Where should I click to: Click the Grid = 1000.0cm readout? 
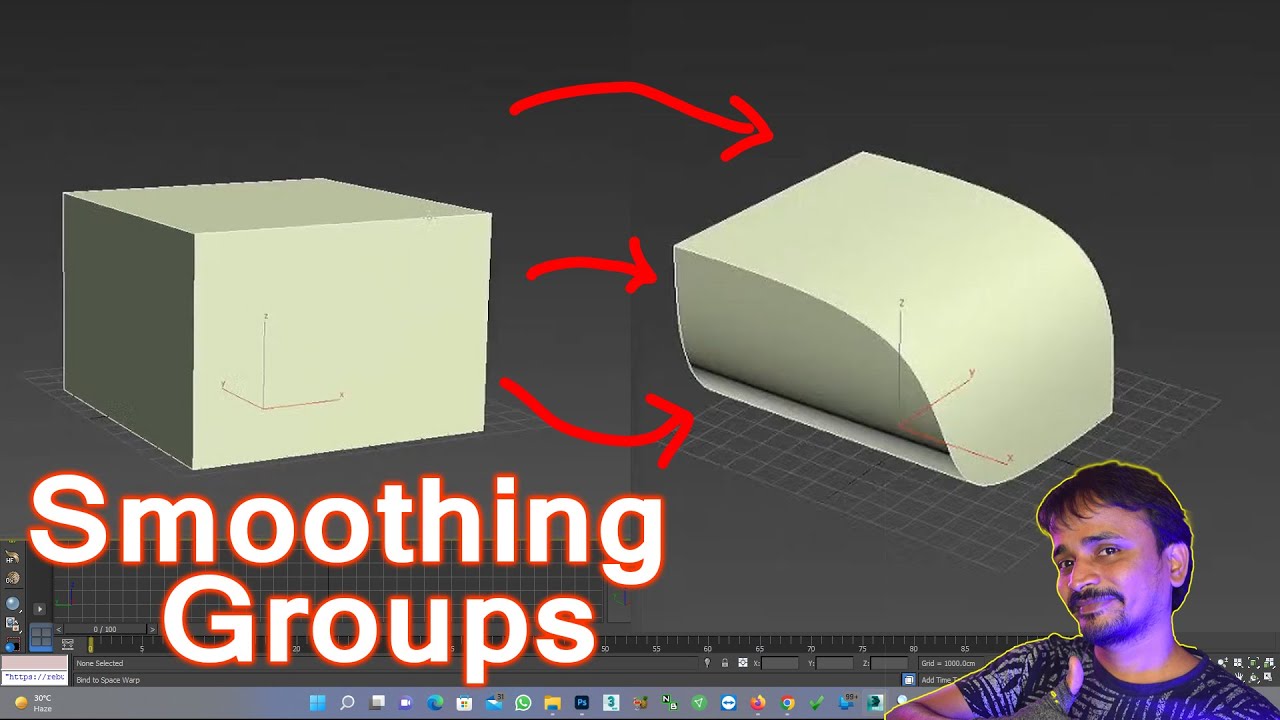(x=948, y=663)
